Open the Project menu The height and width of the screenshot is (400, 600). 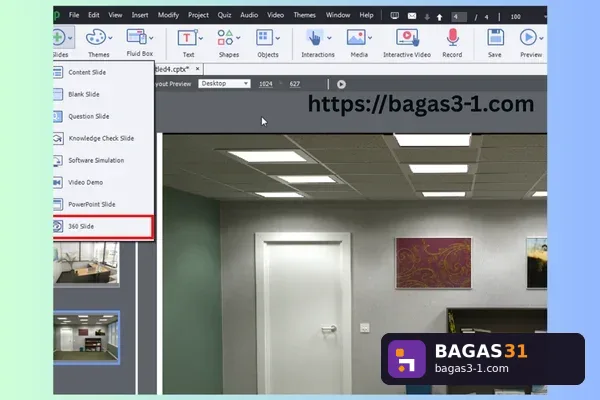198,15
